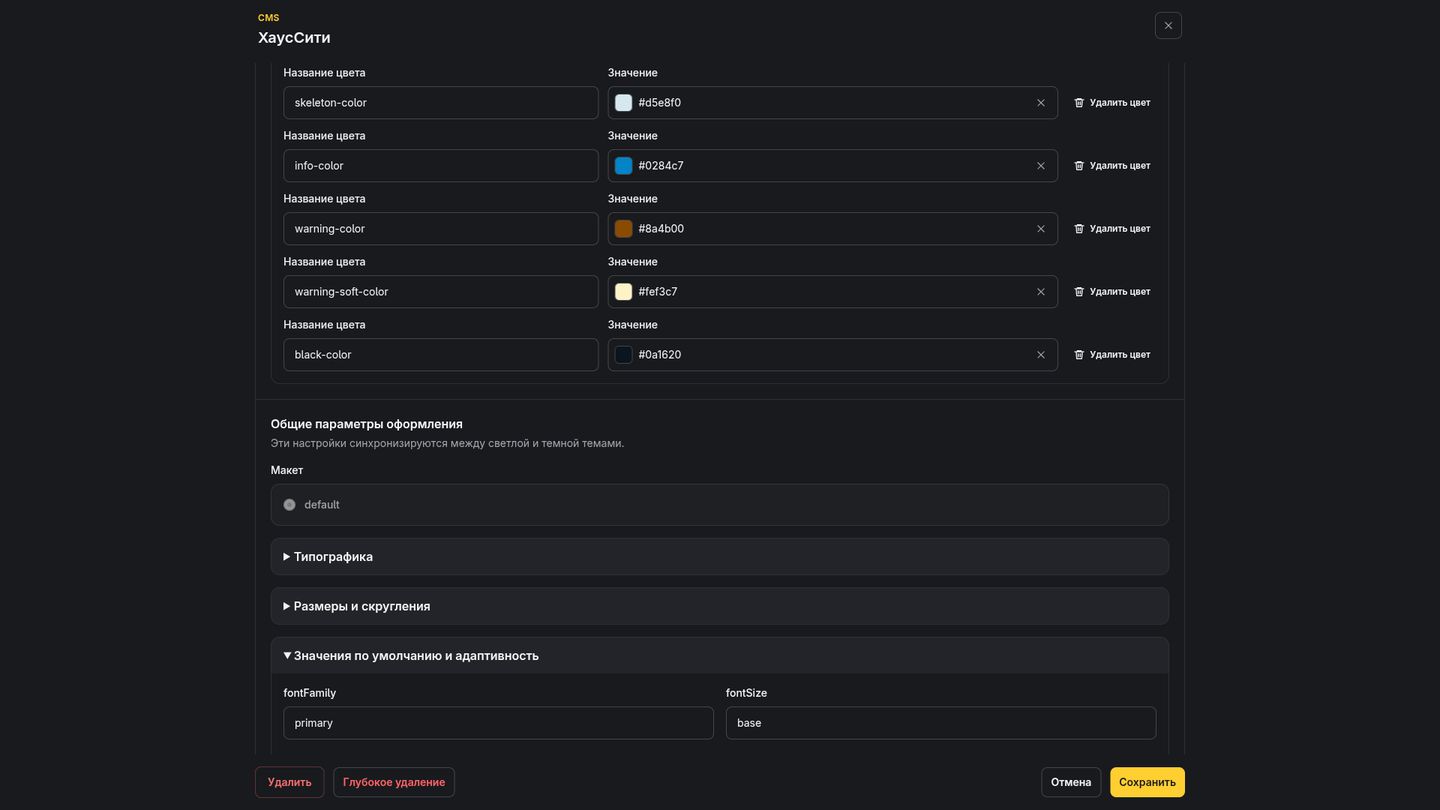Clear the black-color value with X icon
The image size is (1440, 810).
[x=1041, y=355]
